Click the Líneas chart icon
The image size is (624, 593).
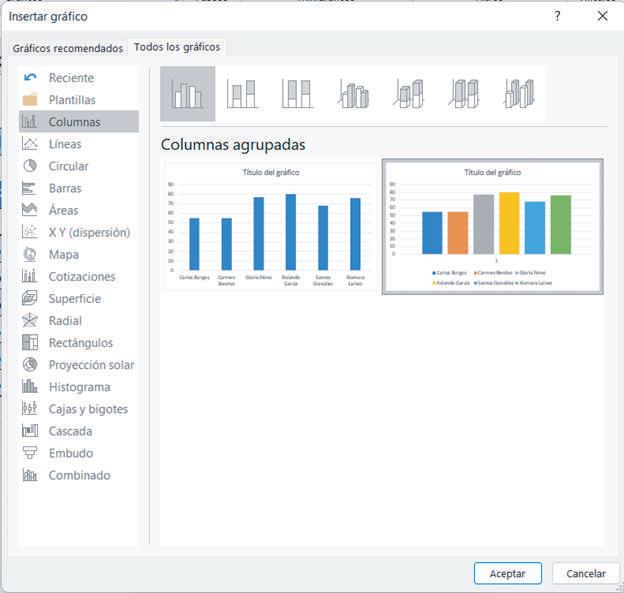click(x=30, y=144)
